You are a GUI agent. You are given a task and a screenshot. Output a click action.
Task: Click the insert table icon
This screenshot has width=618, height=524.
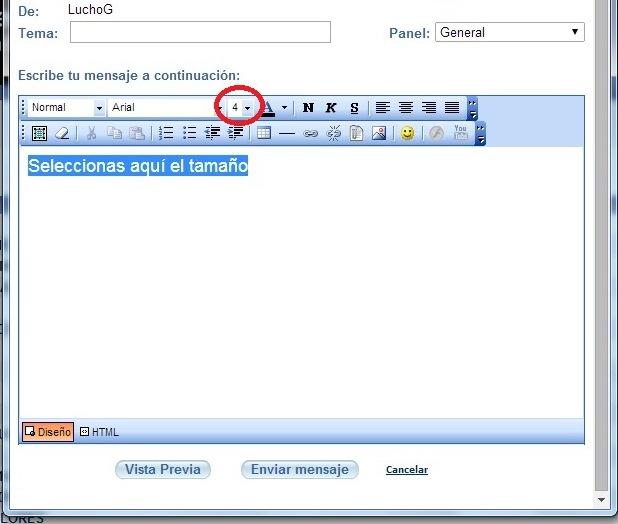point(264,133)
